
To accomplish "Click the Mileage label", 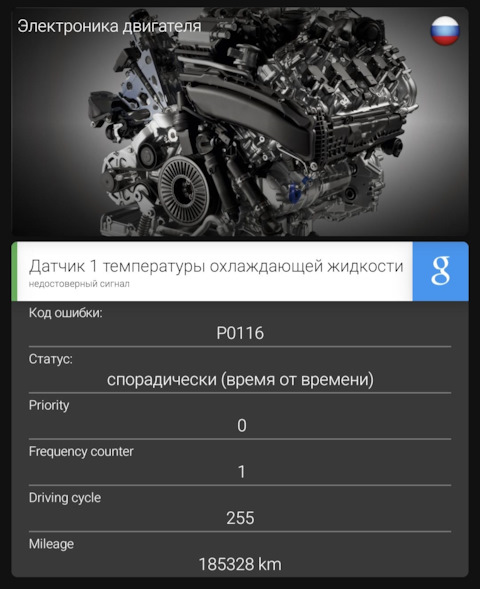I will coord(51,544).
